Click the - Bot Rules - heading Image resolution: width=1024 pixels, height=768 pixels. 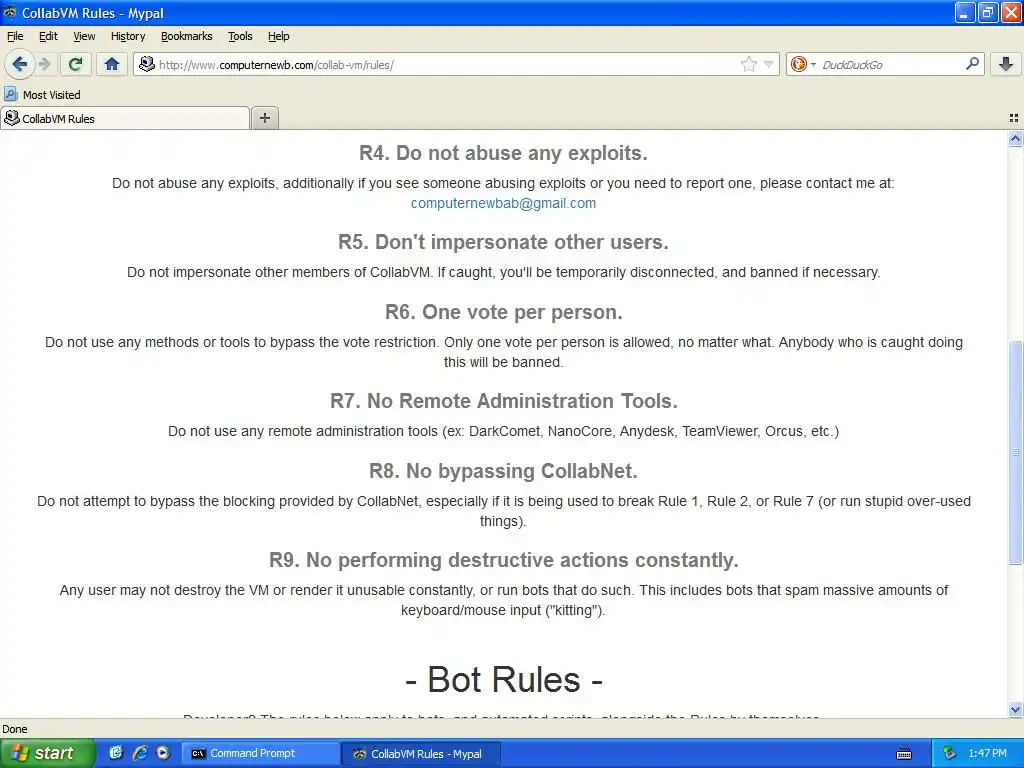click(504, 679)
